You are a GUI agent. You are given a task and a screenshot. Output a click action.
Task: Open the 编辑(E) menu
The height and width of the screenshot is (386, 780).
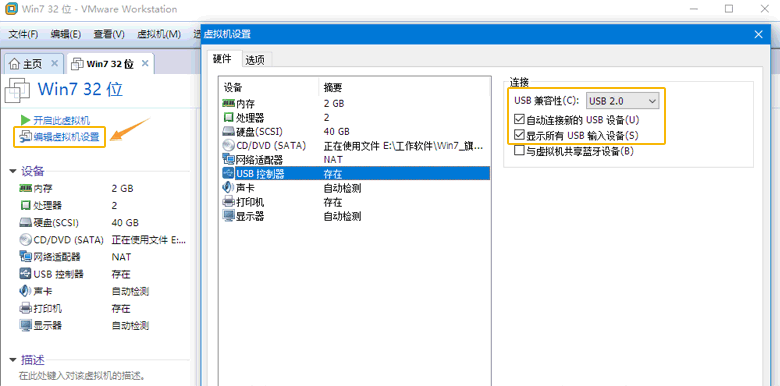tap(66, 34)
